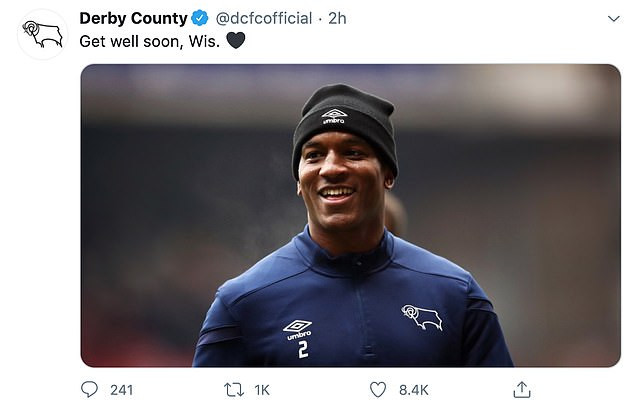Open the player photo attached to tweet
This screenshot has height=409, width=634.
click(x=351, y=215)
